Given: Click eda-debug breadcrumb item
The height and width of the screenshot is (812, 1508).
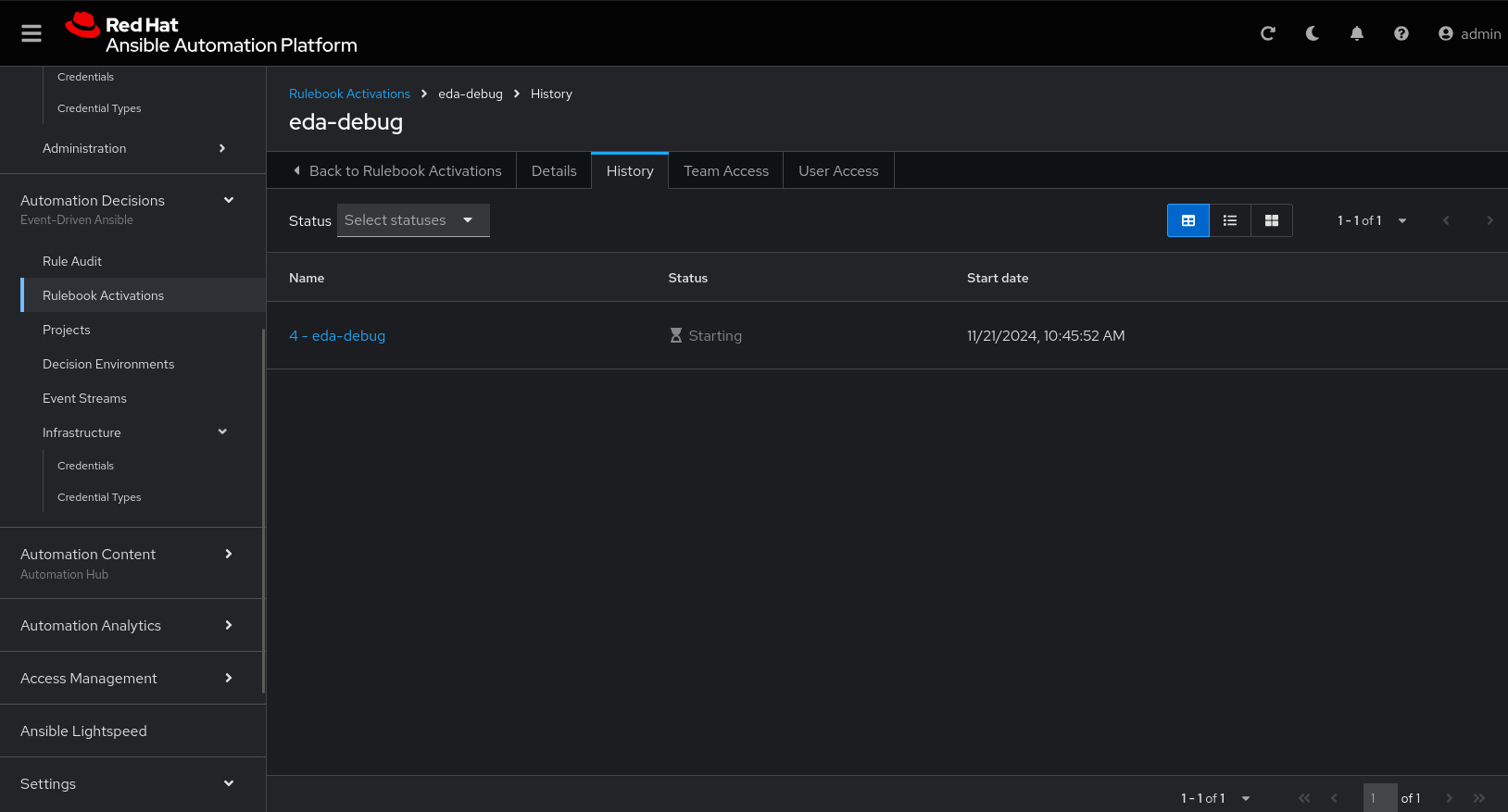Looking at the screenshot, I should [x=471, y=94].
